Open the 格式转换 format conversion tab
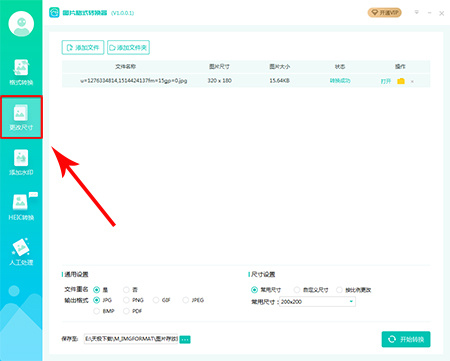Screen dimensions: 450x361 pyautogui.click(x=21, y=72)
